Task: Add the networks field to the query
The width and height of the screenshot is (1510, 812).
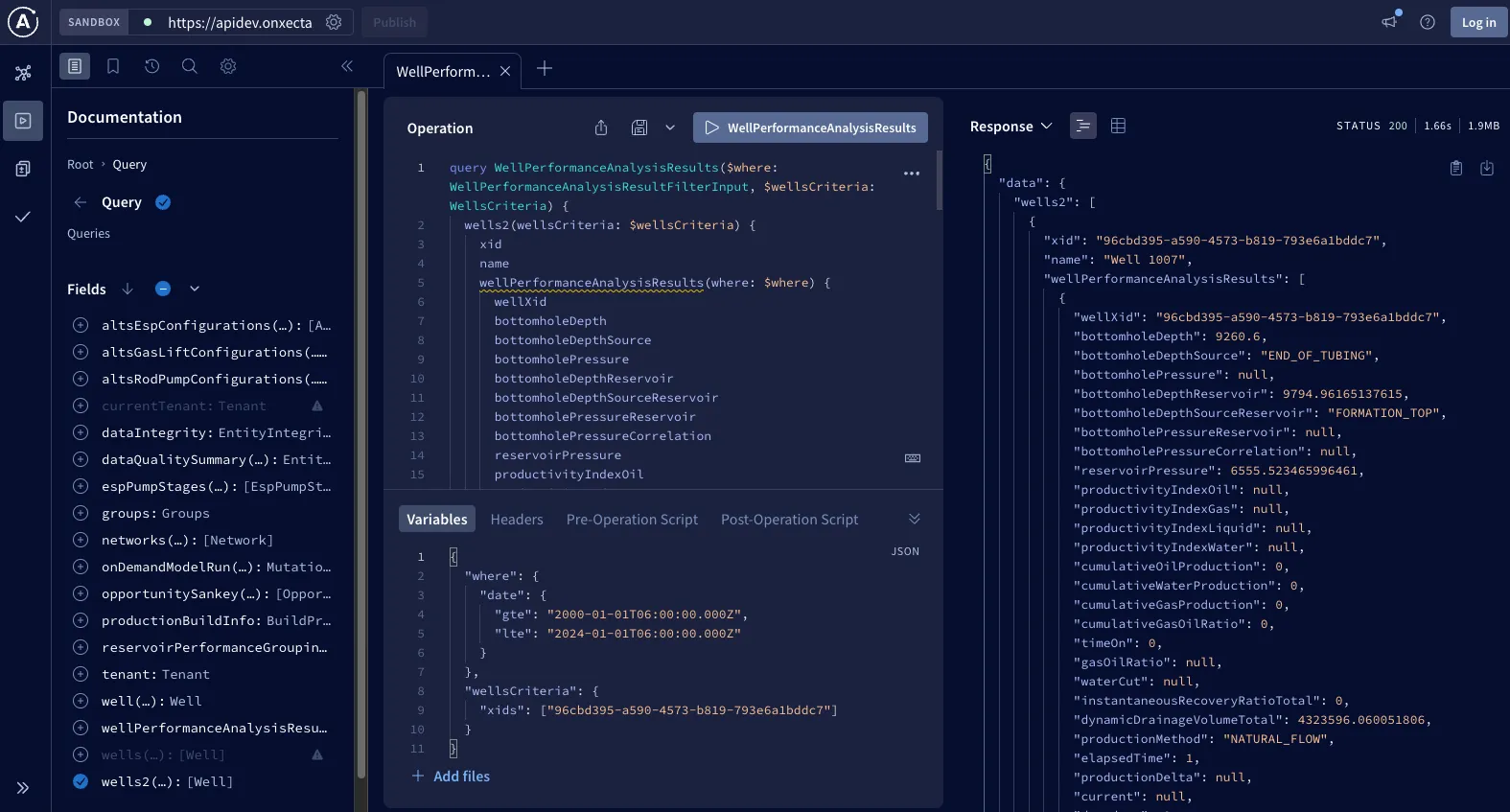Action: [x=81, y=540]
